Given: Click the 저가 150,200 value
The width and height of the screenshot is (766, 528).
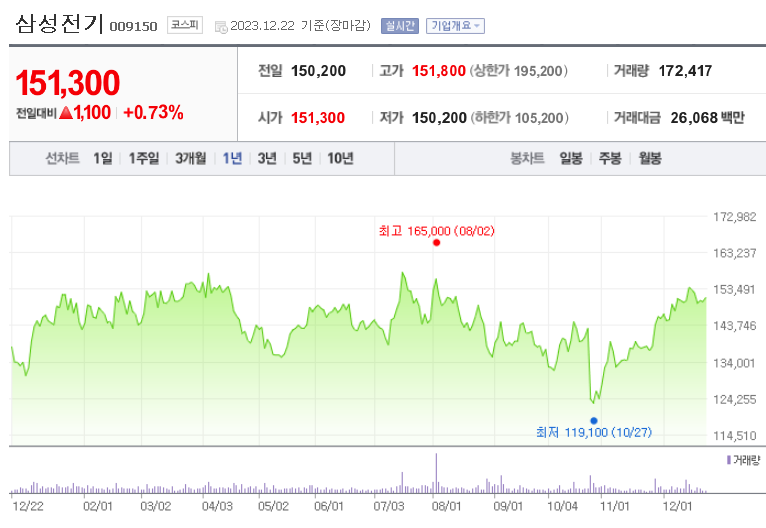Looking at the screenshot, I should 439,118.
